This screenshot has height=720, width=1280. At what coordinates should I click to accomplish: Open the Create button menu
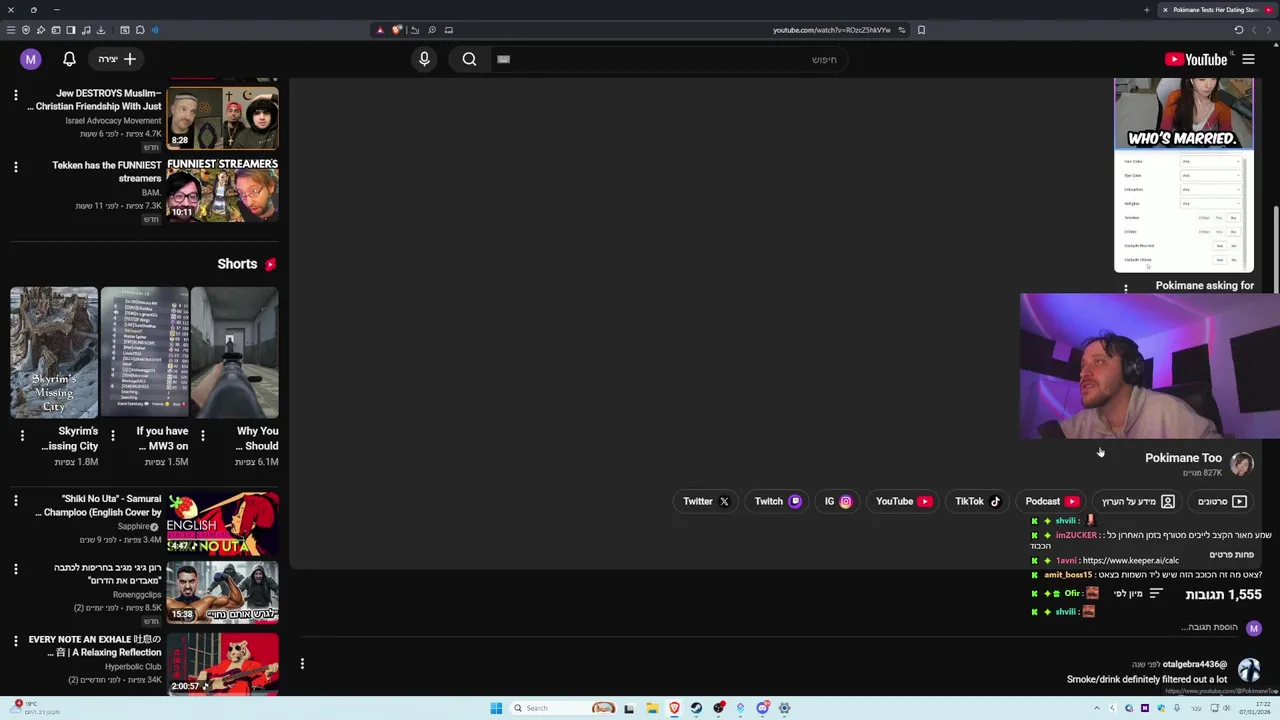pyautogui.click(x=117, y=59)
